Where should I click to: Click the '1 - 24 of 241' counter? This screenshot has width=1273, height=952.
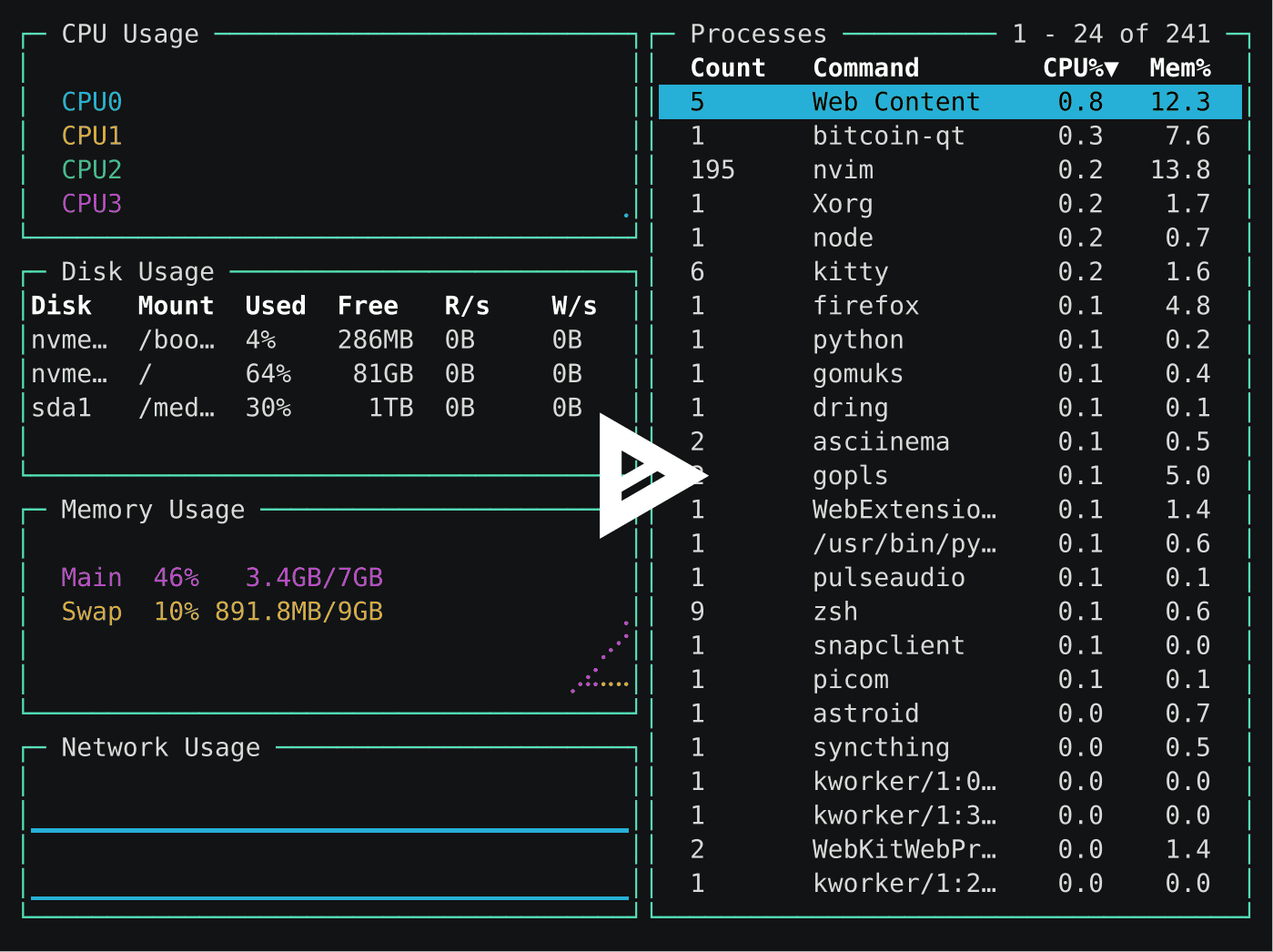[x=1111, y=34]
